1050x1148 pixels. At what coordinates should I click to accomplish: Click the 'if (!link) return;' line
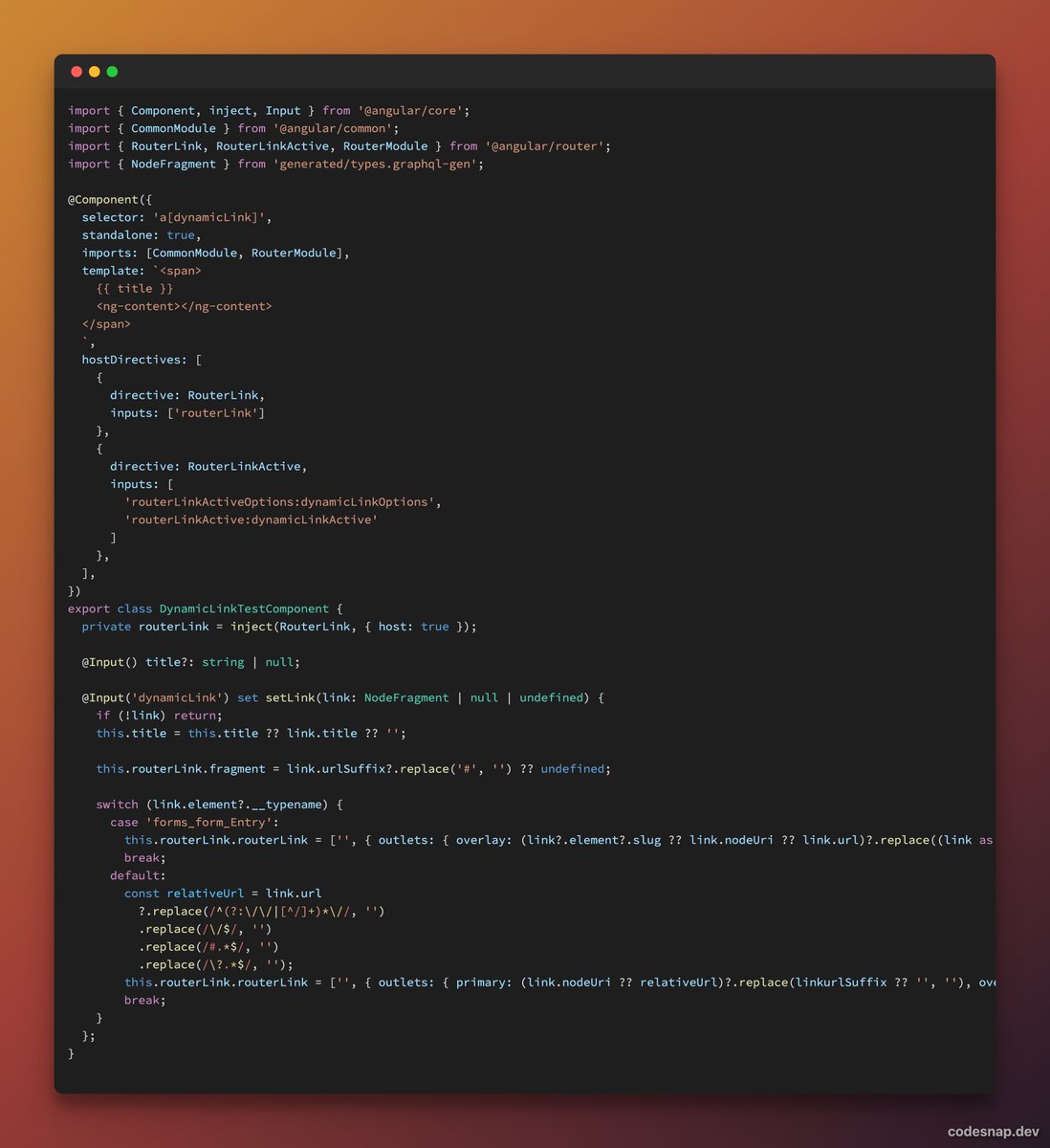[x=159, y=716]
